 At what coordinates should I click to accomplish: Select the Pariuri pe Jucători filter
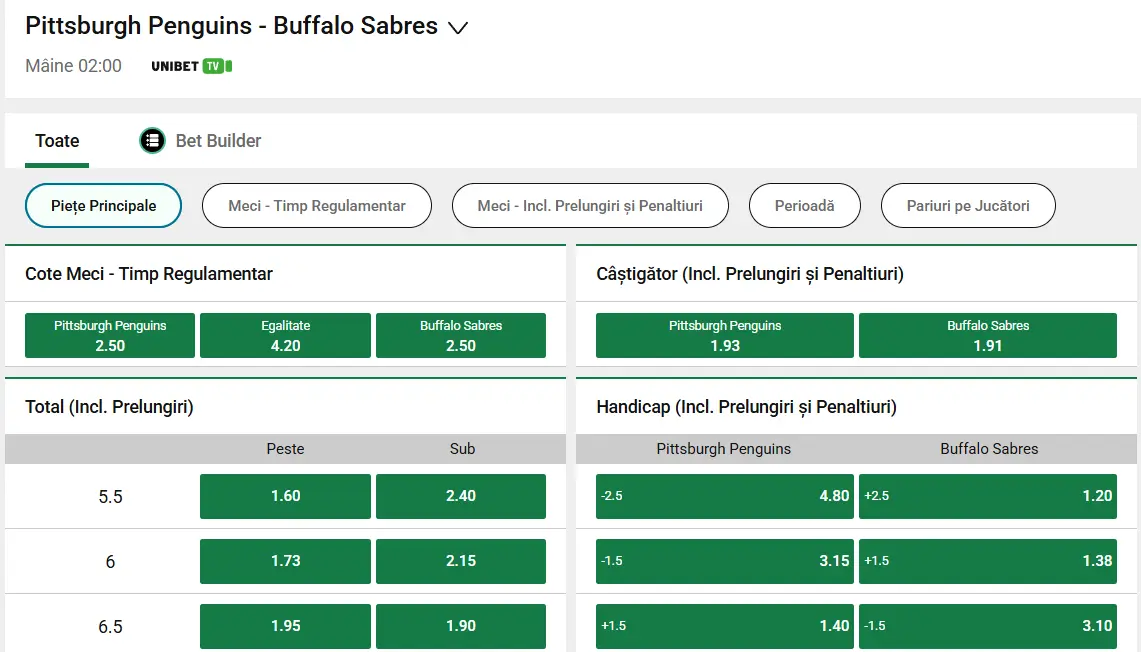coord(968,205)
